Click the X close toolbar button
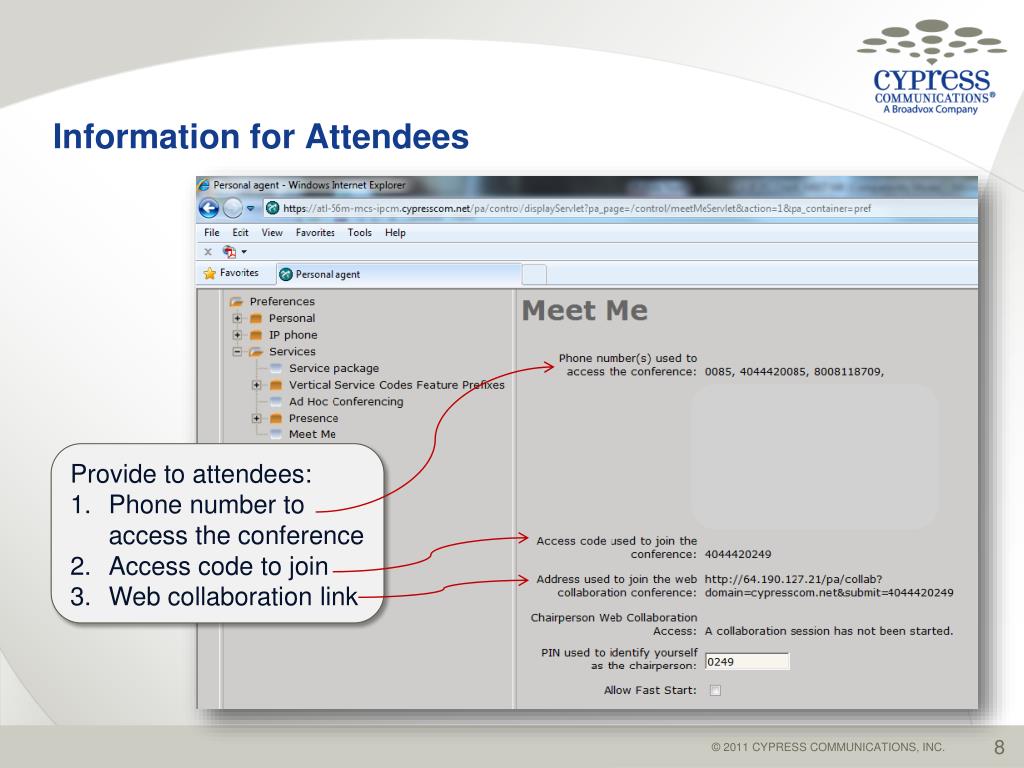 pyautogui.click(x=208, y=251)
